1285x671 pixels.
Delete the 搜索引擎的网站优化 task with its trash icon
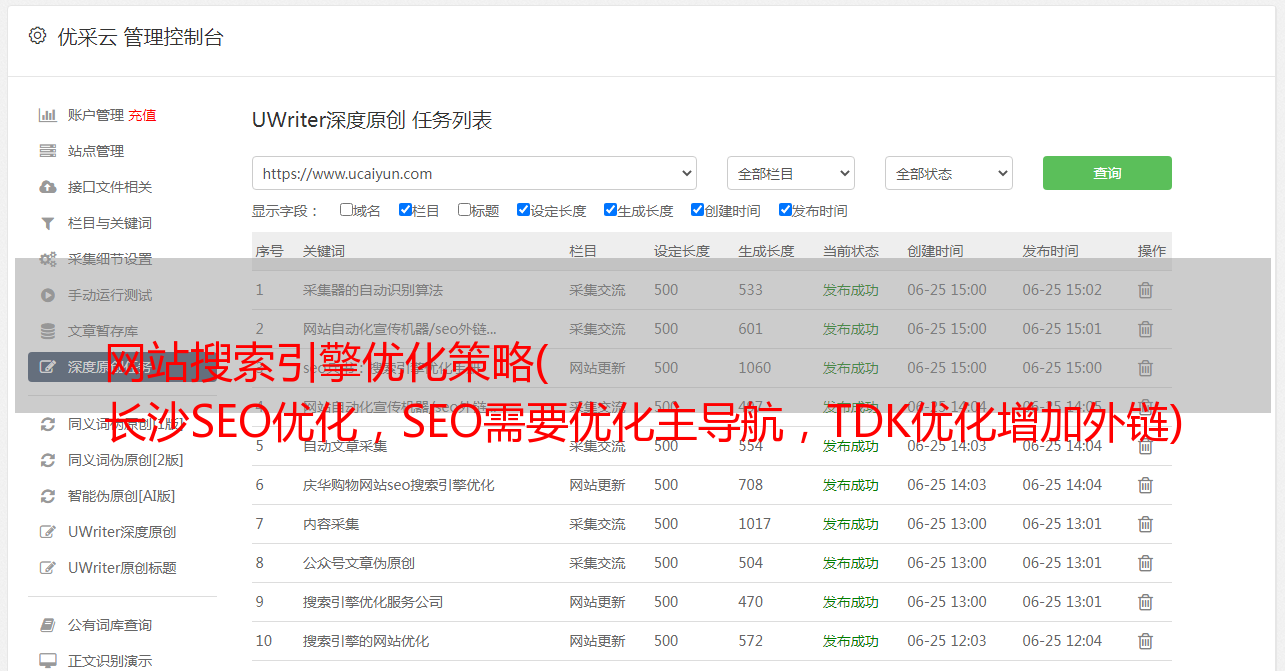[1146, 641]
